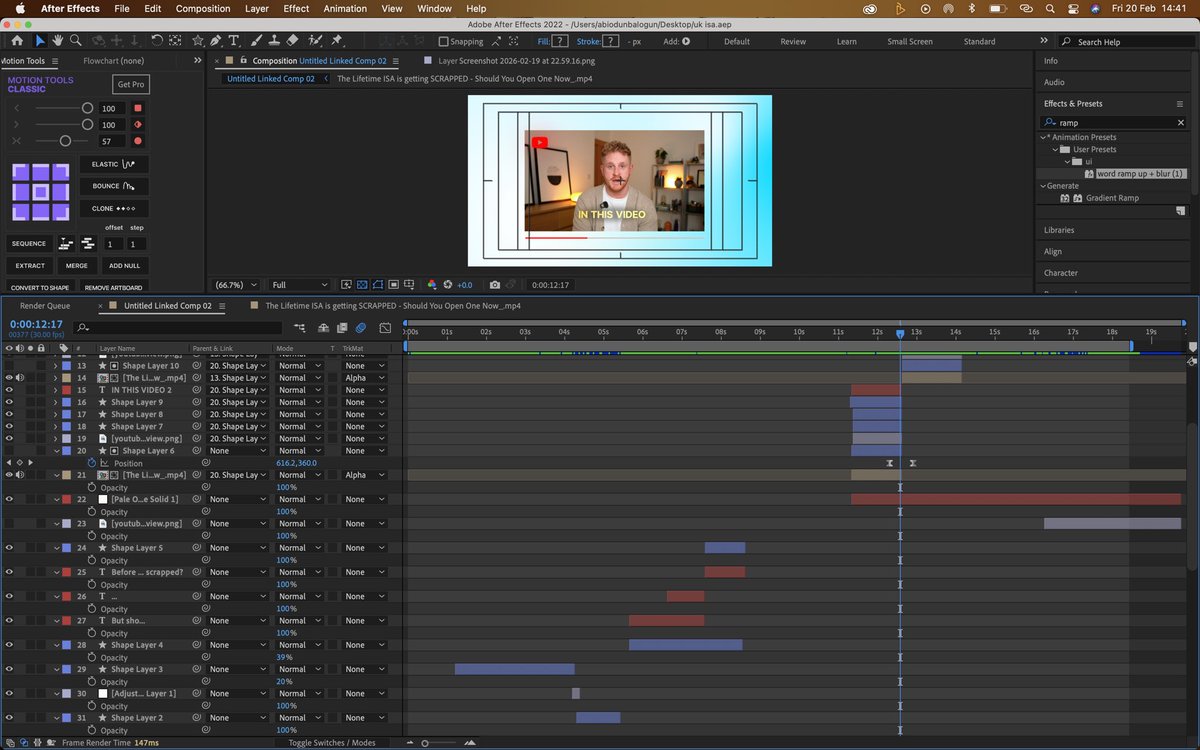Hide Shape Layer 5 eye toggle
The image size is (1200, 750).
tap(9, 548)
